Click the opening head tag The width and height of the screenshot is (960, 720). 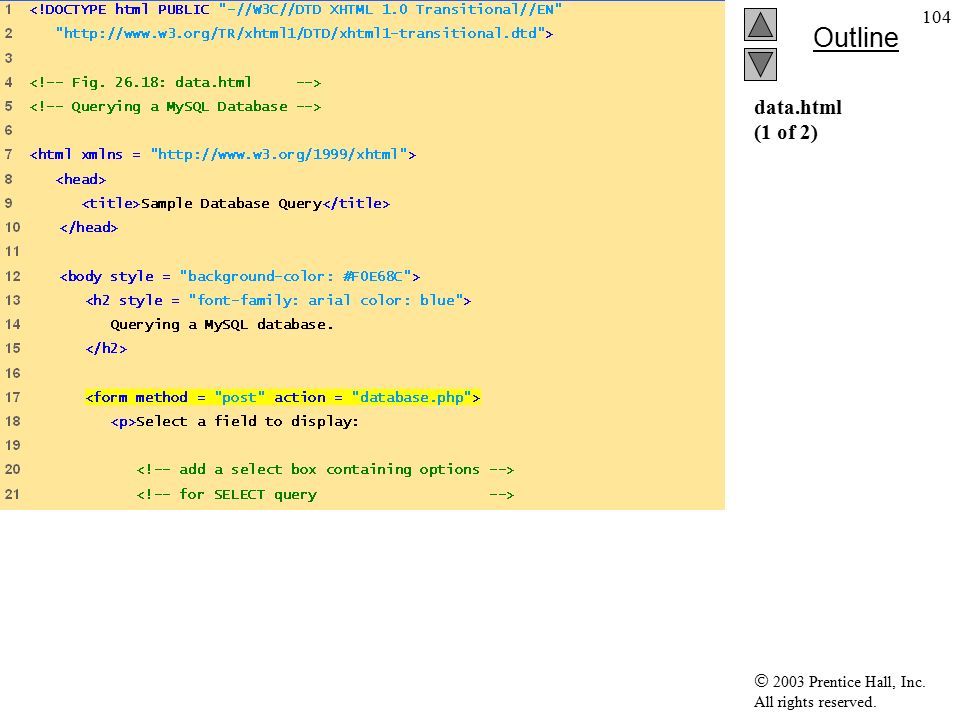click(81, 179)
